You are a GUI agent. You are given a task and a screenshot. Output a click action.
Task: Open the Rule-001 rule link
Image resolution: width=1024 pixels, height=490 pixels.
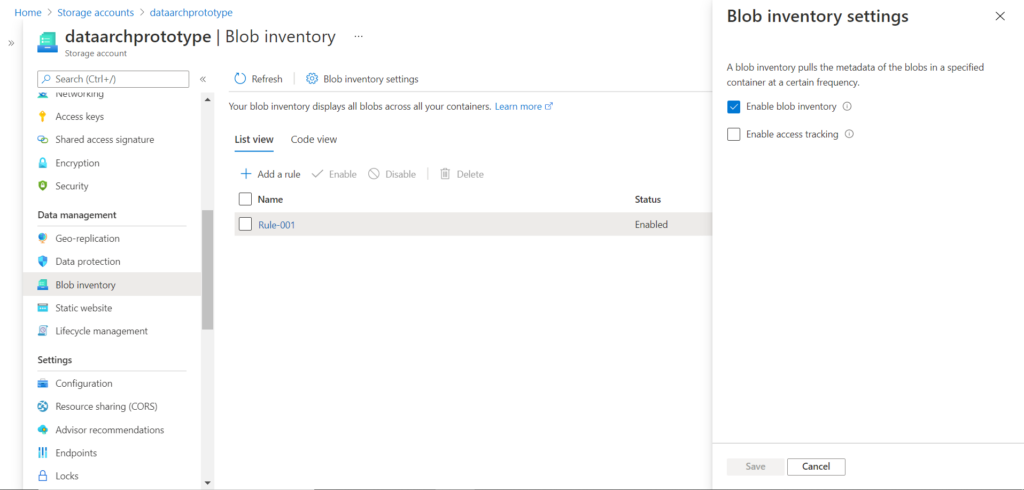tap(277, 224)
